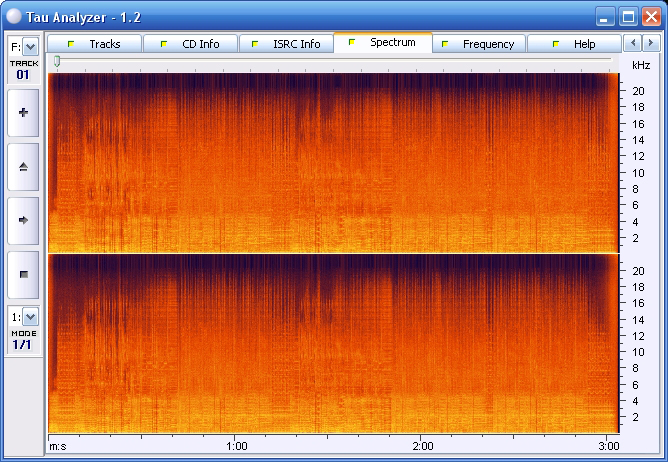Screen dimensions: 668x462
Task: Click the position slider thumb above the spectrogram
Action: click(x=57, y=62)
